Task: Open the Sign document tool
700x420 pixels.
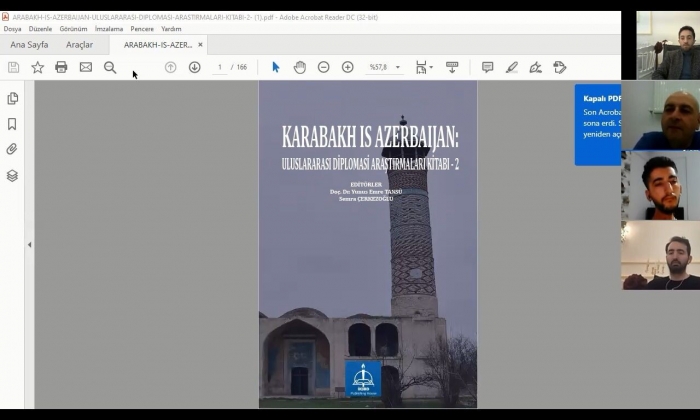Action: click(535, 67)
